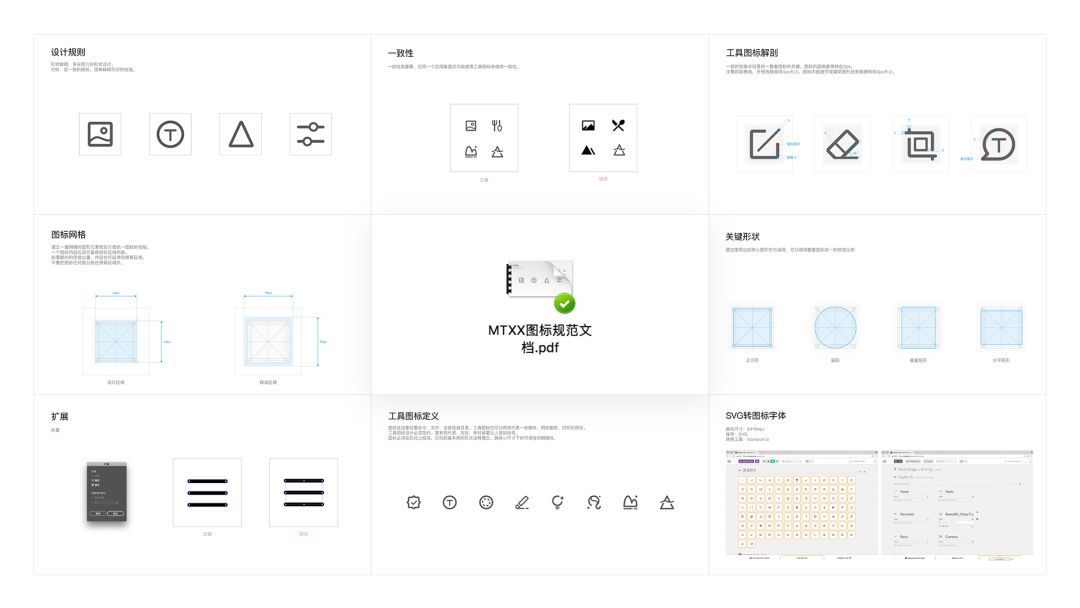Select the eraser icon under 工具图标解剖

pyautogui.click(x=842, y=145)
